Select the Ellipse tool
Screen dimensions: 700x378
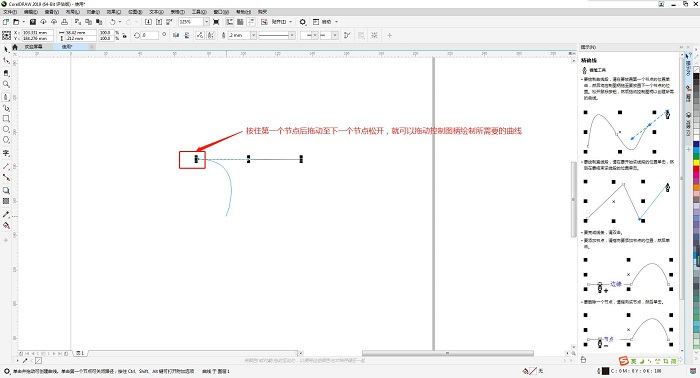pos(6,129)
